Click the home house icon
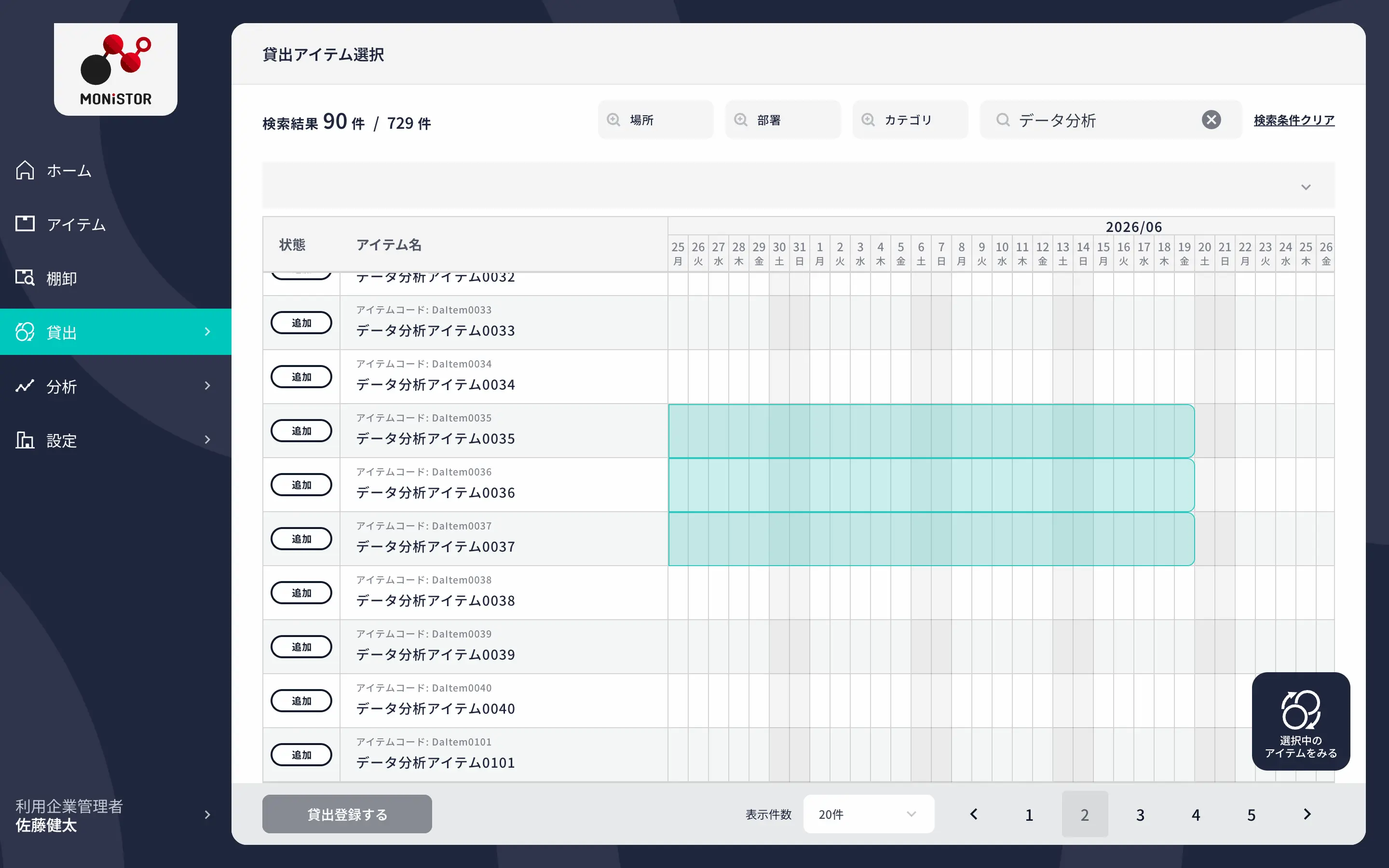Screen dimensions: 1389x868 pyautogui.click(x=25, y=171)
